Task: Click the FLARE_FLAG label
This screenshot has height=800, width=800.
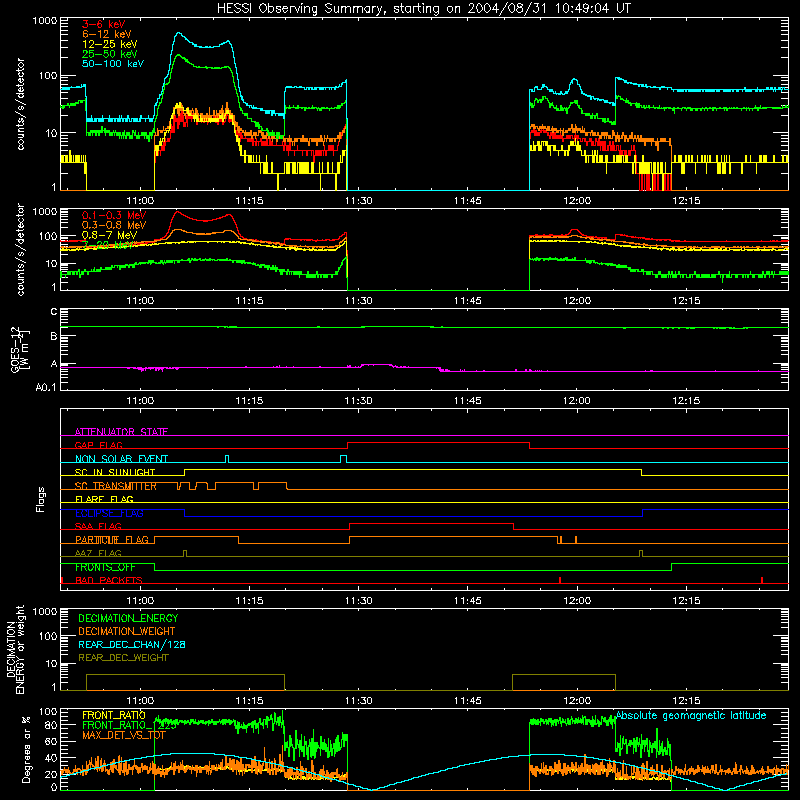Action: pyautogui.click(x=104, y=499)
